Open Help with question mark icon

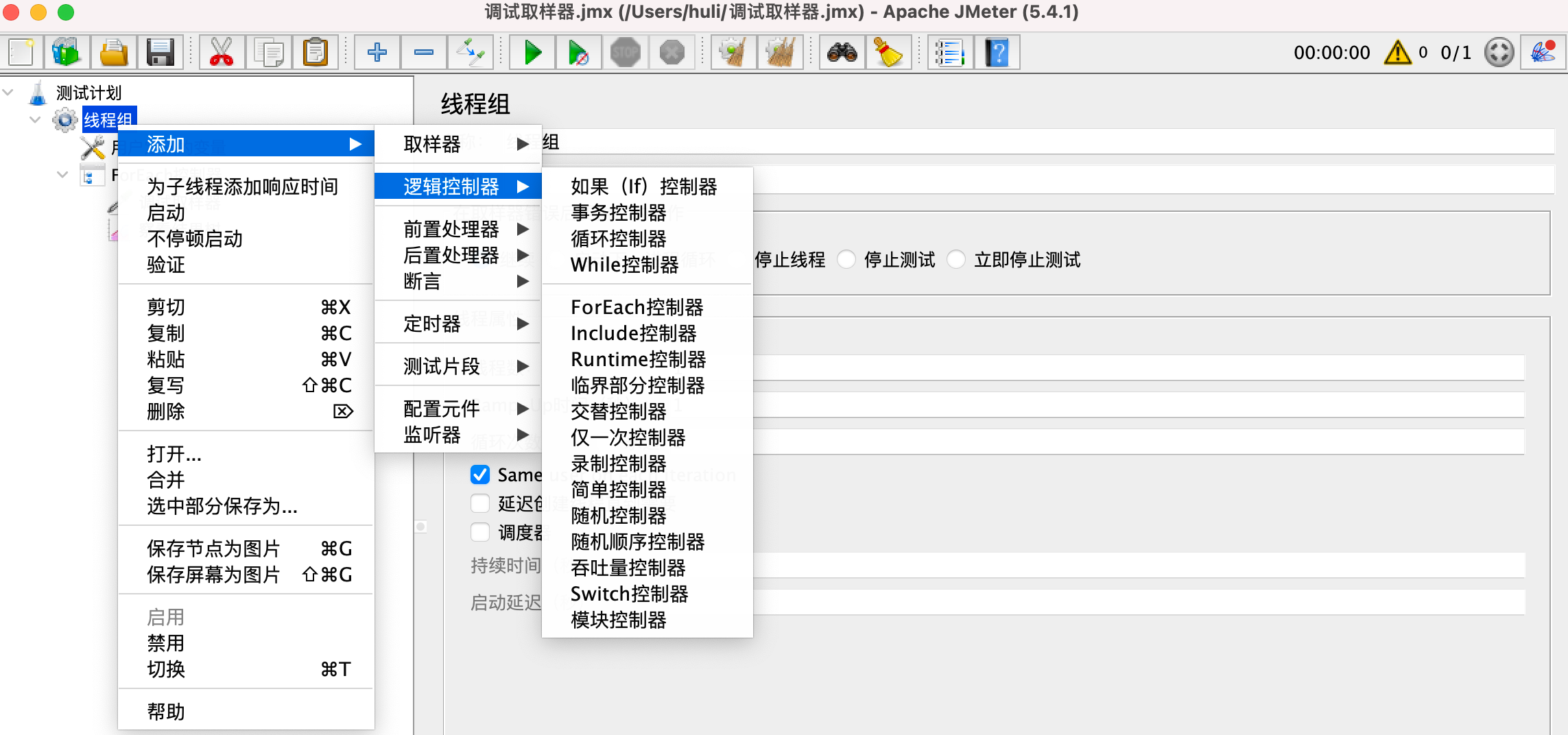pos(997,52)
